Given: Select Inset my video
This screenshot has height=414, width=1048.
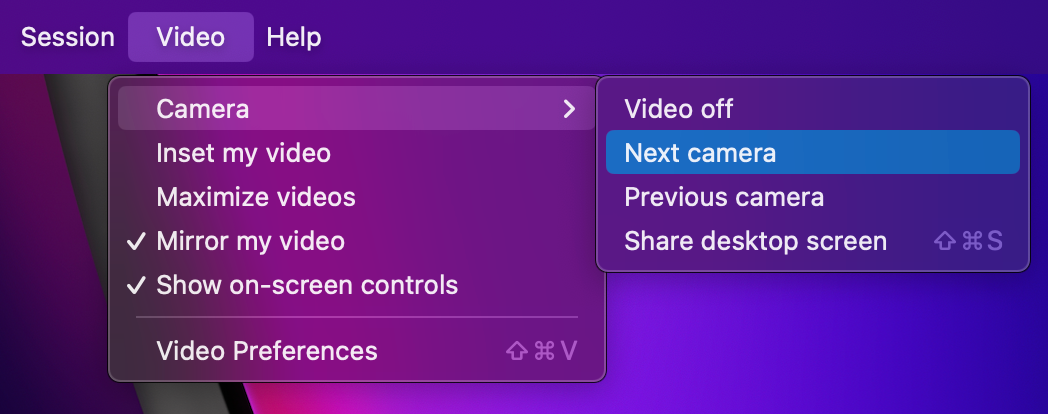Looking at the screenshot, I should (x=243, y=153).
